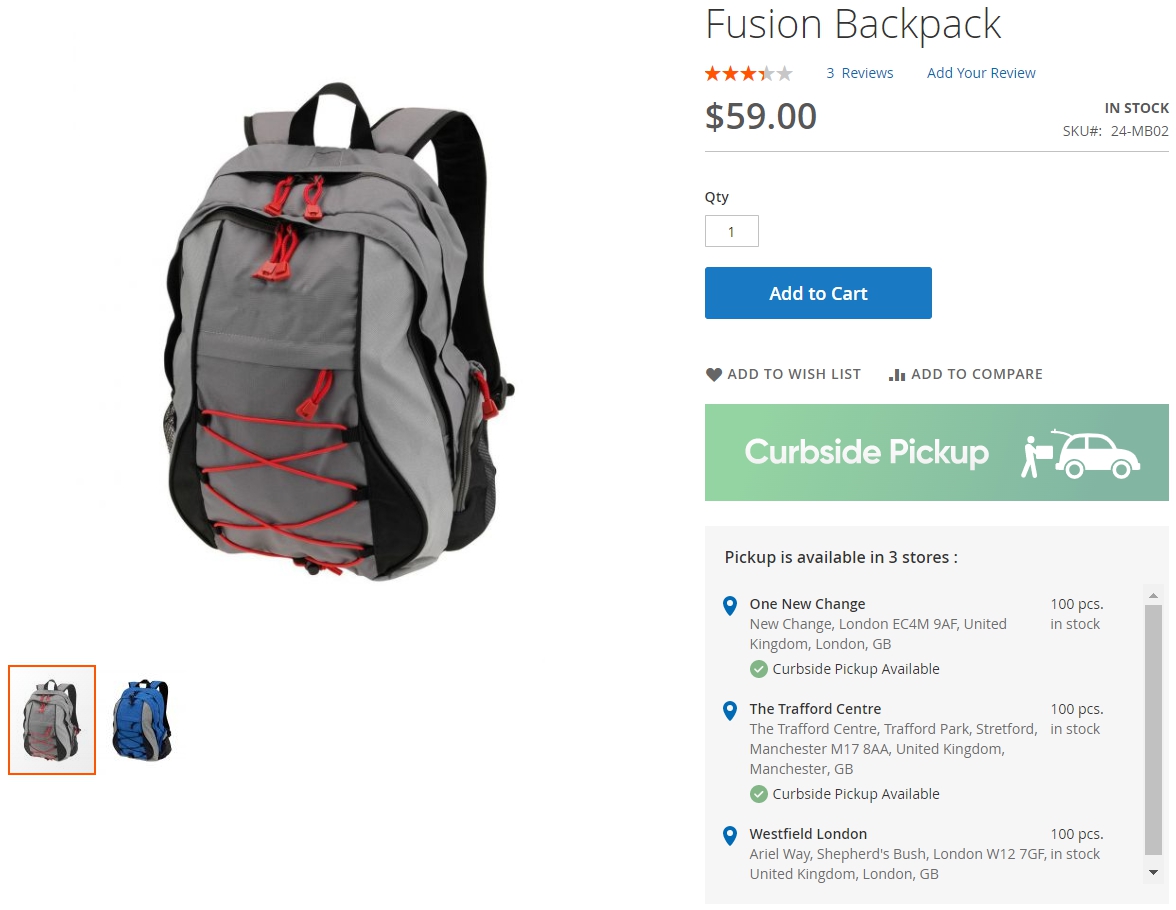Select the blue backpack thumbnail
The width and height of the screenshot is (1176, 910).
pyautogui.click(x=142, y=720)
